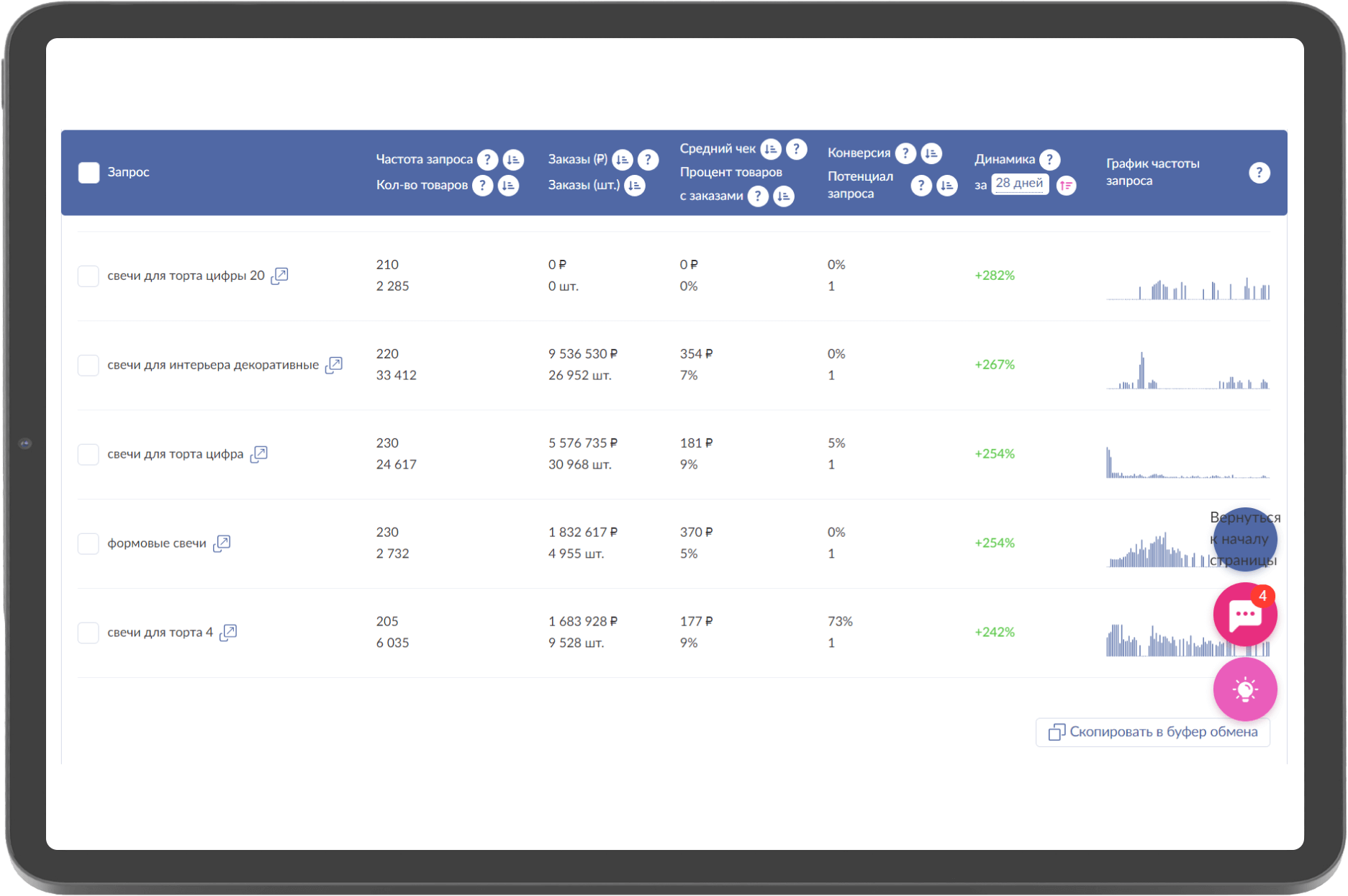Click the 9 536 530 ₽ orders value
1348x896 pixels.
point(583,354)
